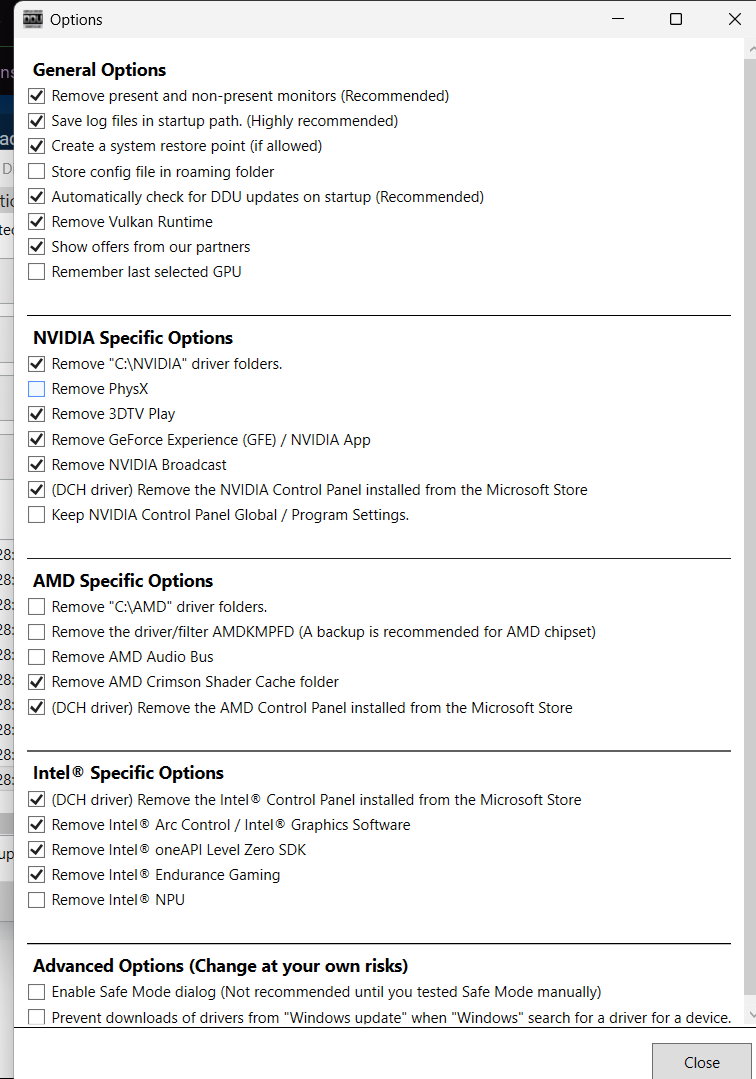756x1079 pixels.
Task: Enable Store config file in roaming folder
Action: 37,172
